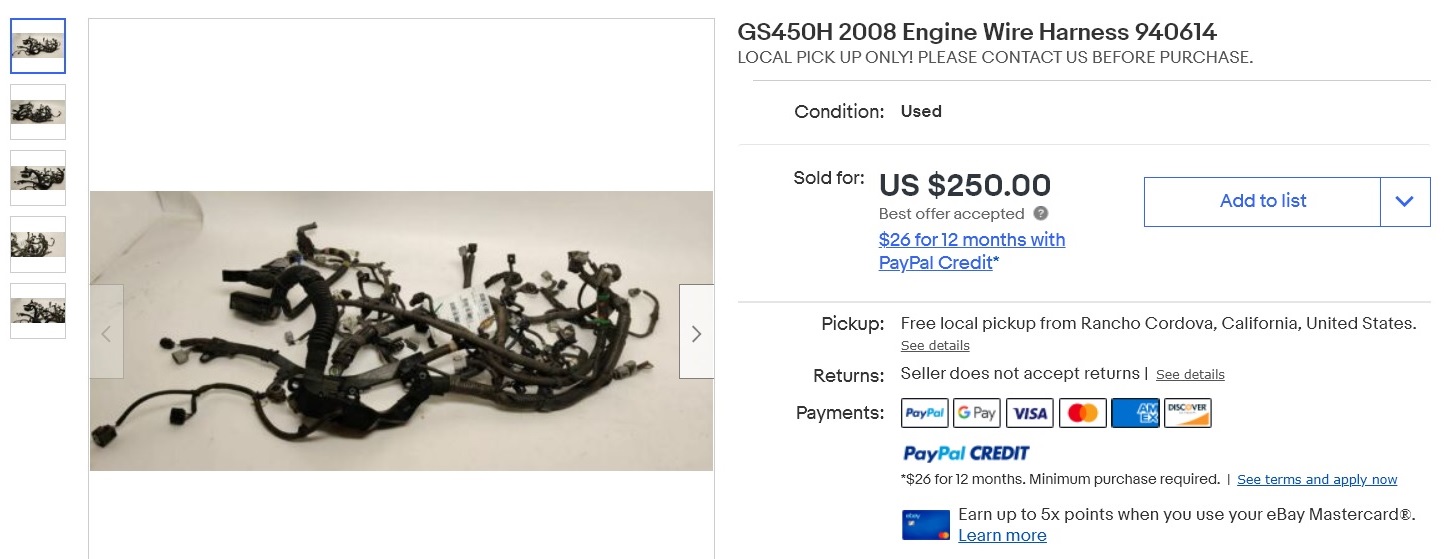This screenshot has width=1444, height=559.
Task: Click the Google Pay payment icon
Action: pyautogui.click(x=977, y=413)
